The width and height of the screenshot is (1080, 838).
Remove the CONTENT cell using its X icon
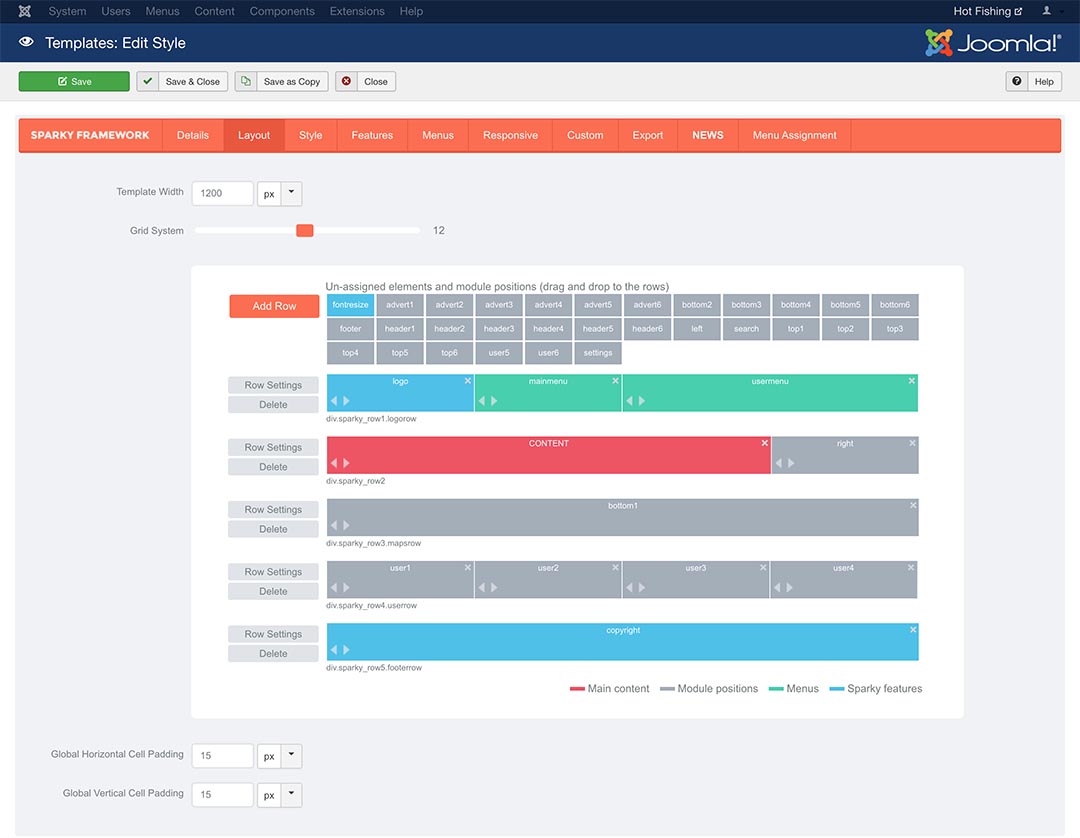tap(765, 443)
